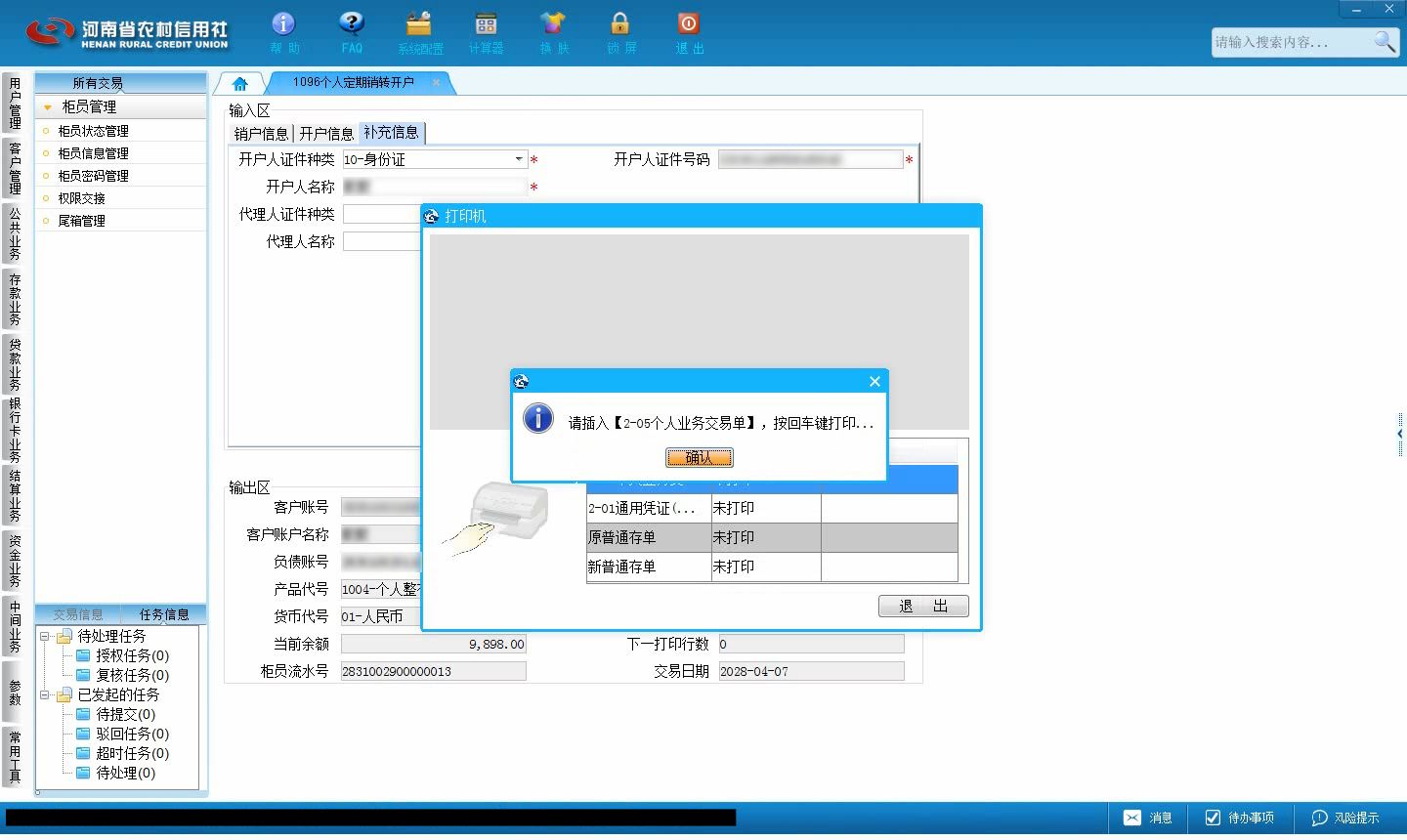This screenshot has height=840, width=1407.
Task: Focus the search input box
Action: [x=1292, y=42]
